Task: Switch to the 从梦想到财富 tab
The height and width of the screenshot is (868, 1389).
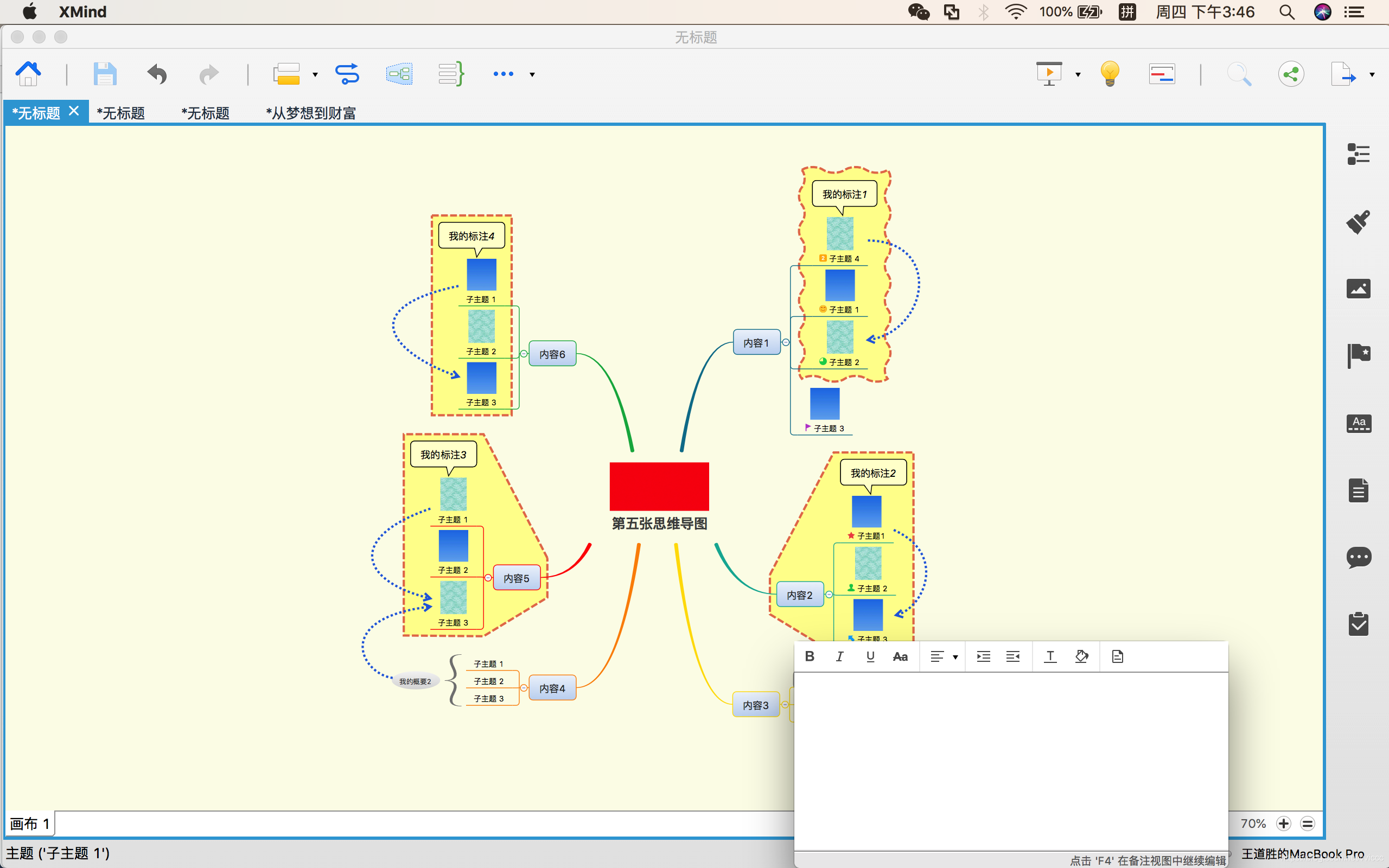Action: coord(310,113)
